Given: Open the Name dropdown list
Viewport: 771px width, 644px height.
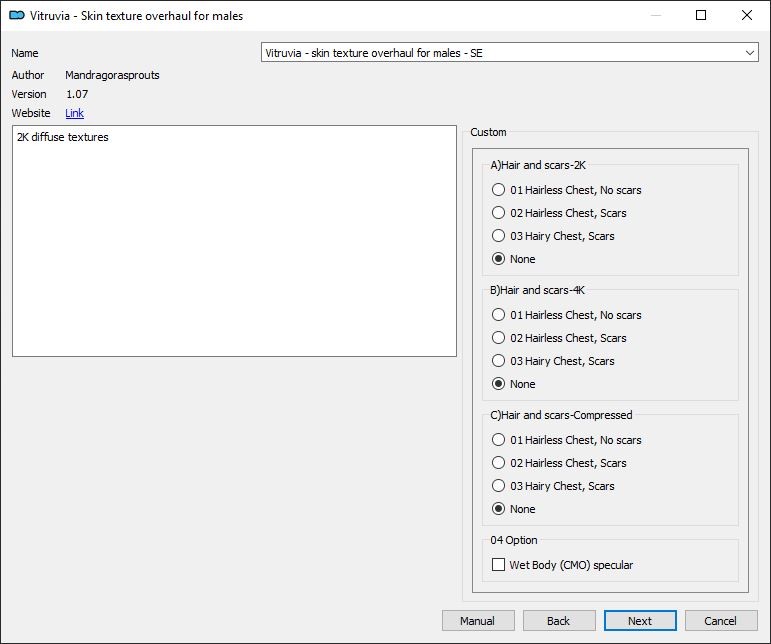Looking at the screenshot, I should 750,52.
